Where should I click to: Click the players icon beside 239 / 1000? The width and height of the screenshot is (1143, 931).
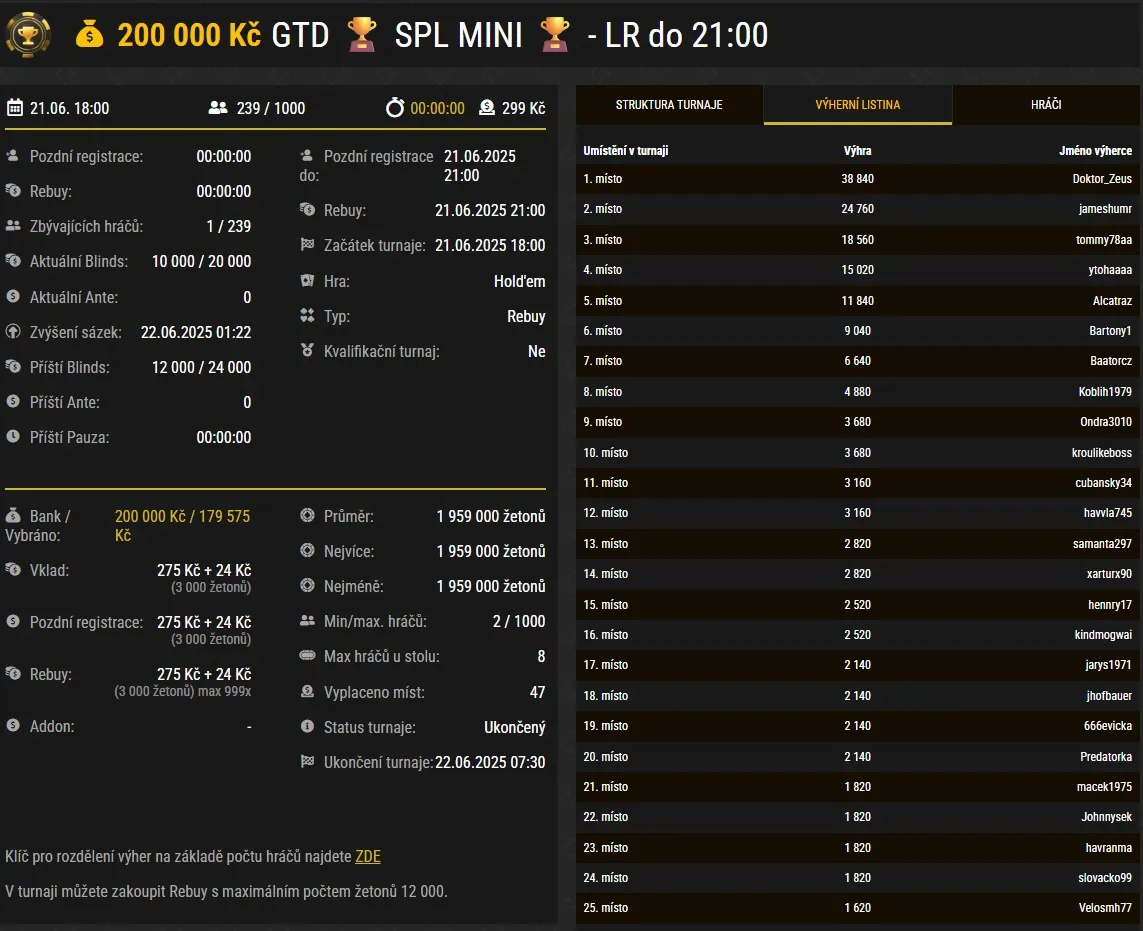217,108
